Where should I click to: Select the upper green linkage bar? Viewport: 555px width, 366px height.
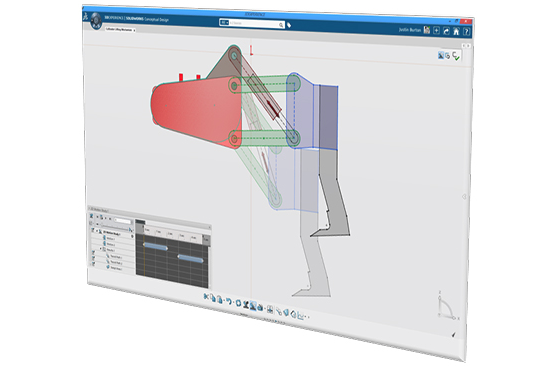[x=265, y=85]
